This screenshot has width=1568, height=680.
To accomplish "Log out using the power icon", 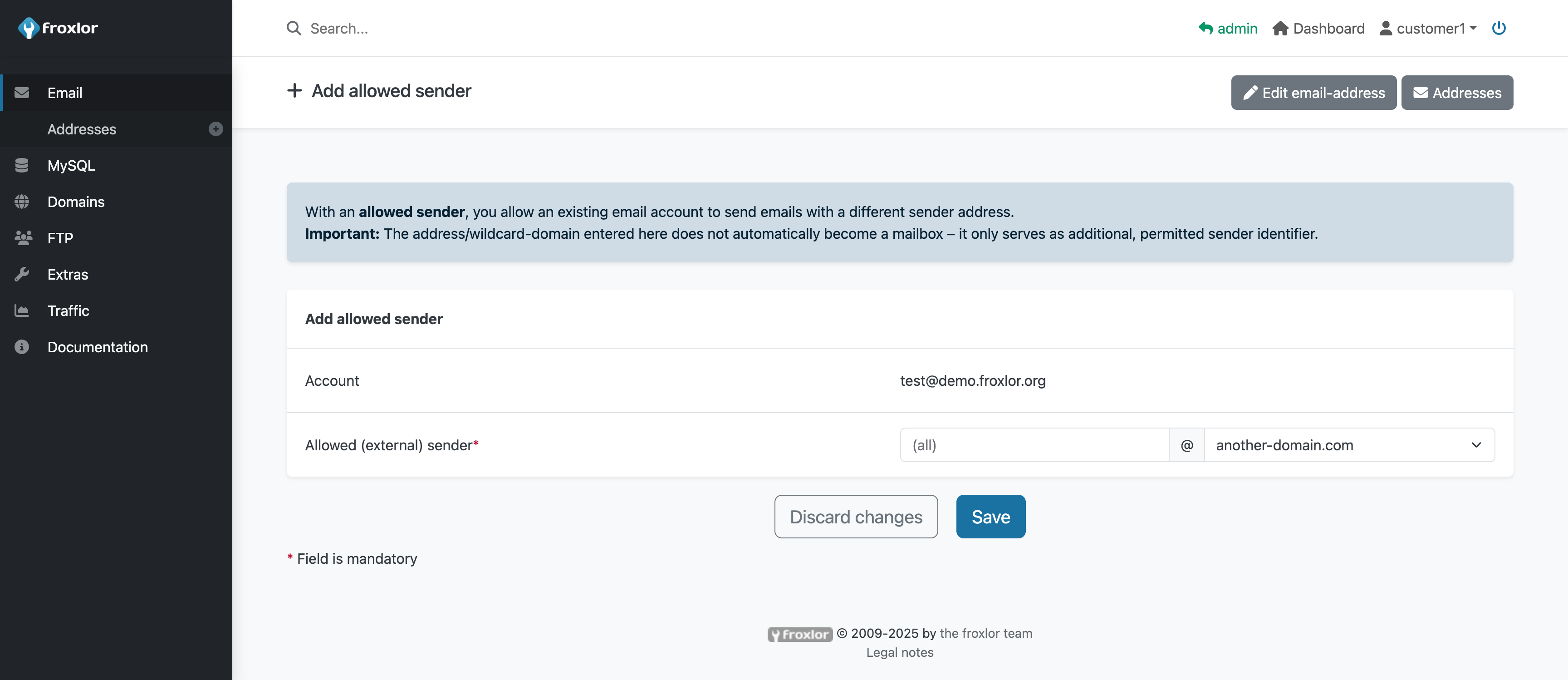I will pos(1499,27).
